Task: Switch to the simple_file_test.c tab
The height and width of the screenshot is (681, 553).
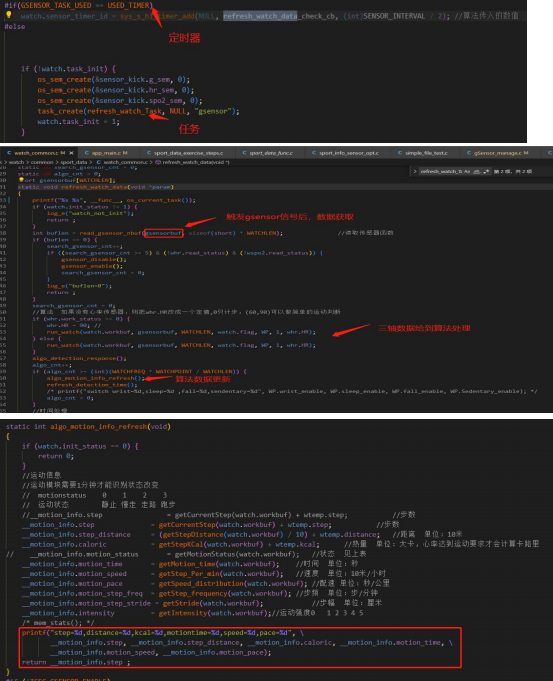Action: (x=423, y=153)
